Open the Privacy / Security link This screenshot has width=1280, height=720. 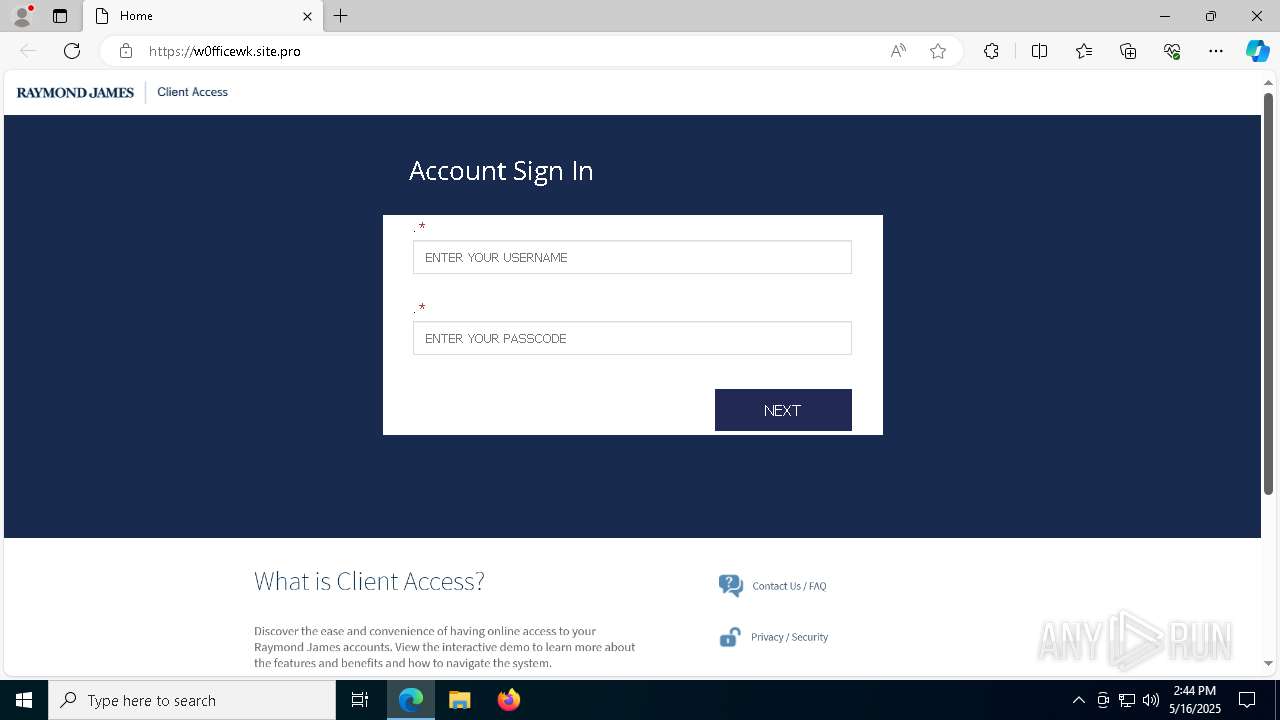click(789, 637)
